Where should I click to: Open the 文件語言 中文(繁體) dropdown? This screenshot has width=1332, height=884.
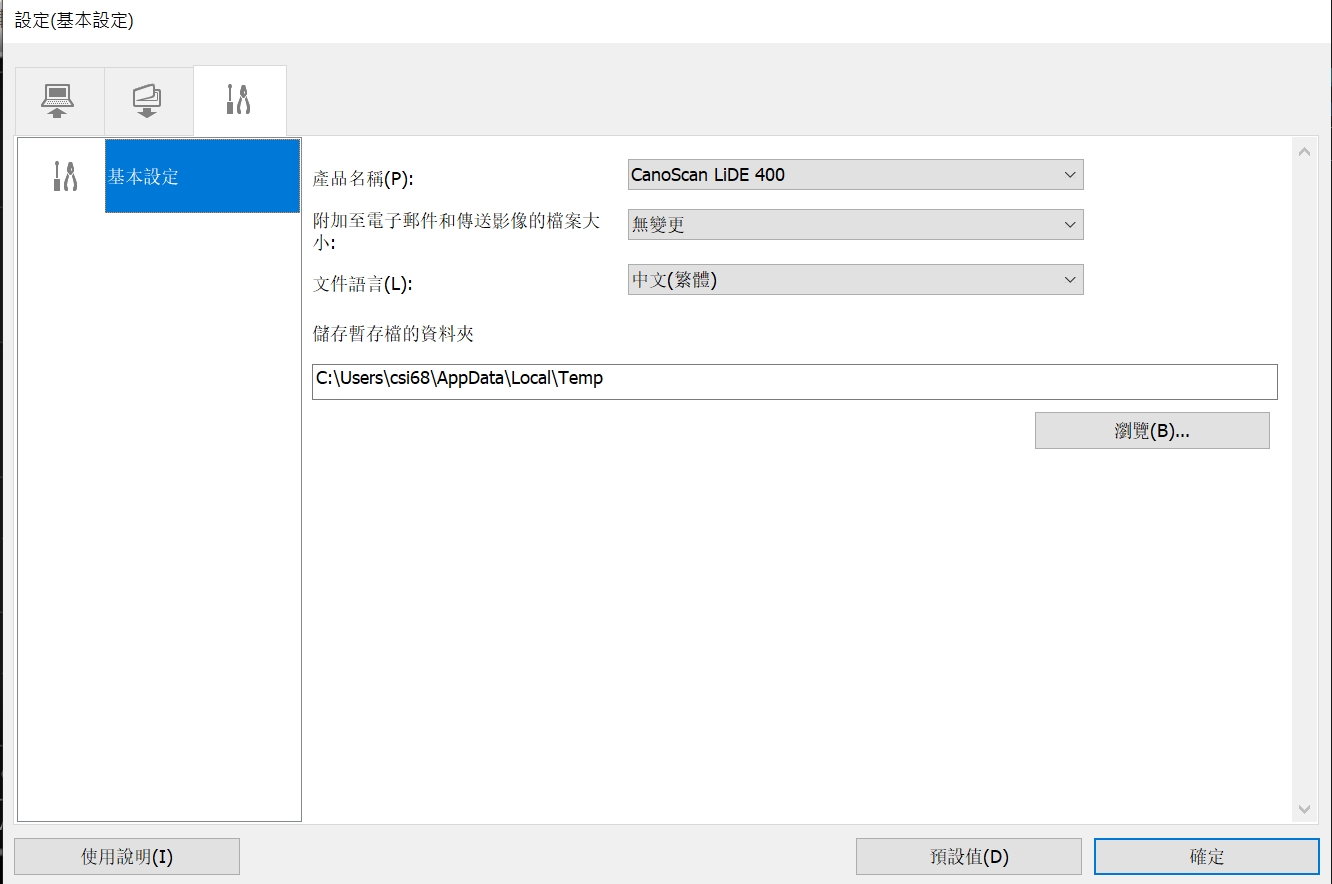point(855,279)
